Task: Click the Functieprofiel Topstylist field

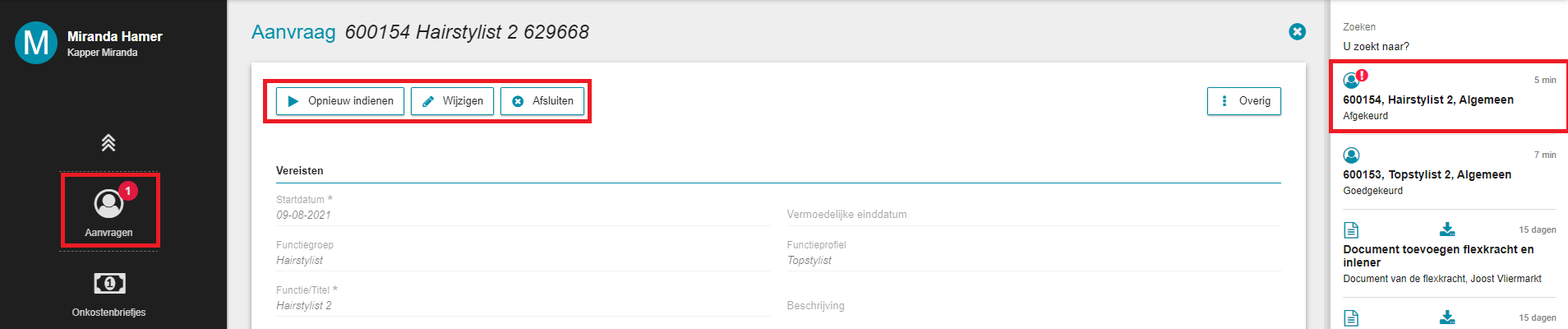Action: [1034, 254]
